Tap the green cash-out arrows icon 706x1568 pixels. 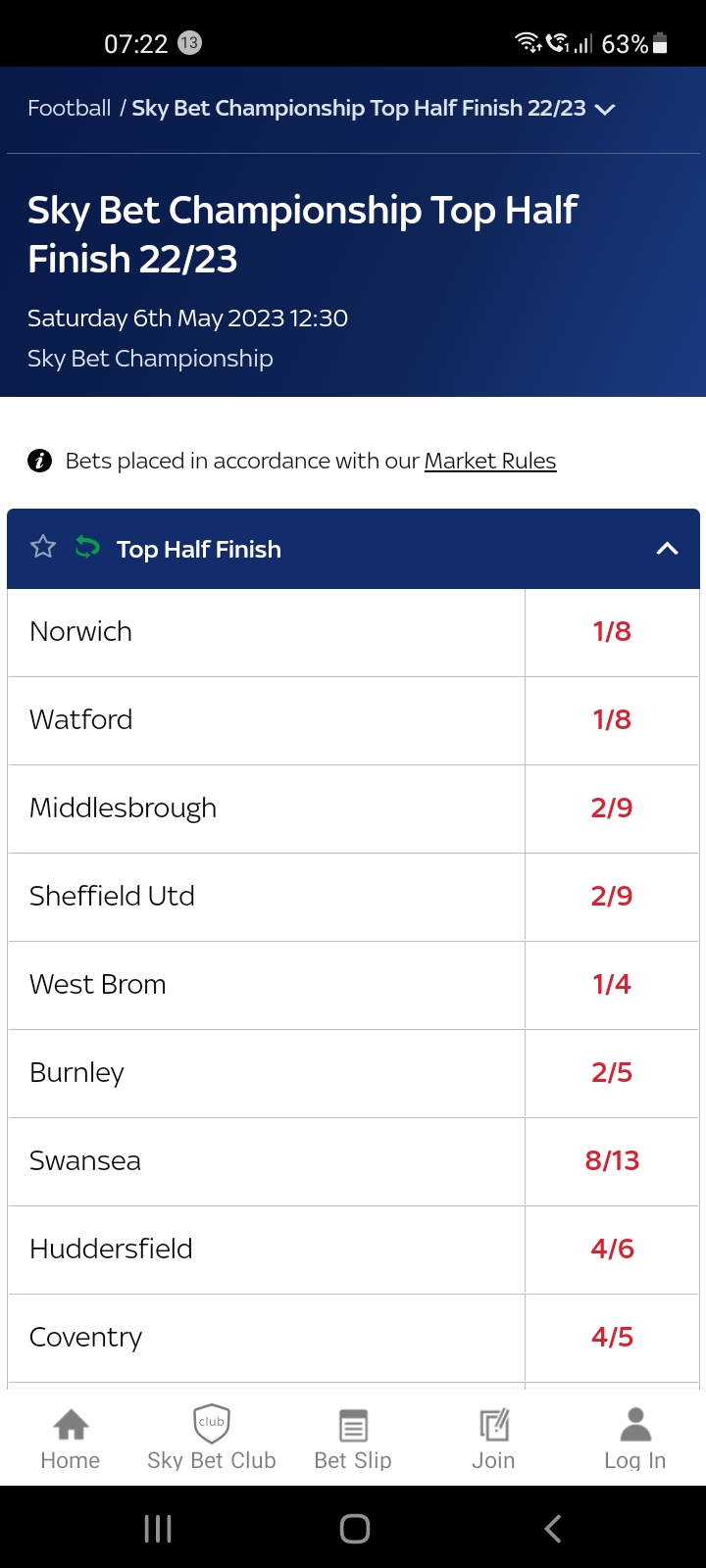[87, 547]
